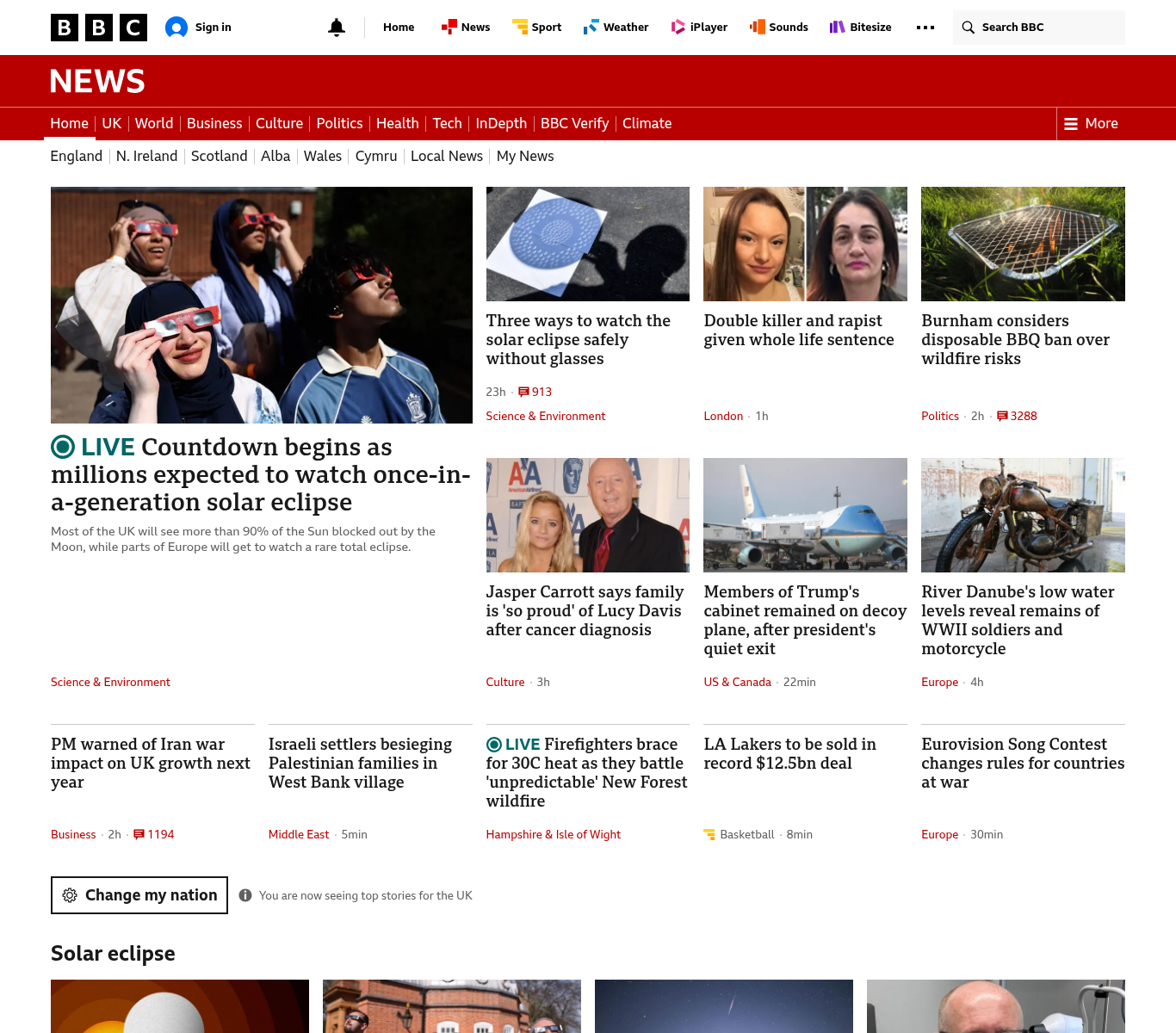Viewport: 1176px width, 1033px height.
Task: Click the Middle East topic tag
Action: coord(299,834)
